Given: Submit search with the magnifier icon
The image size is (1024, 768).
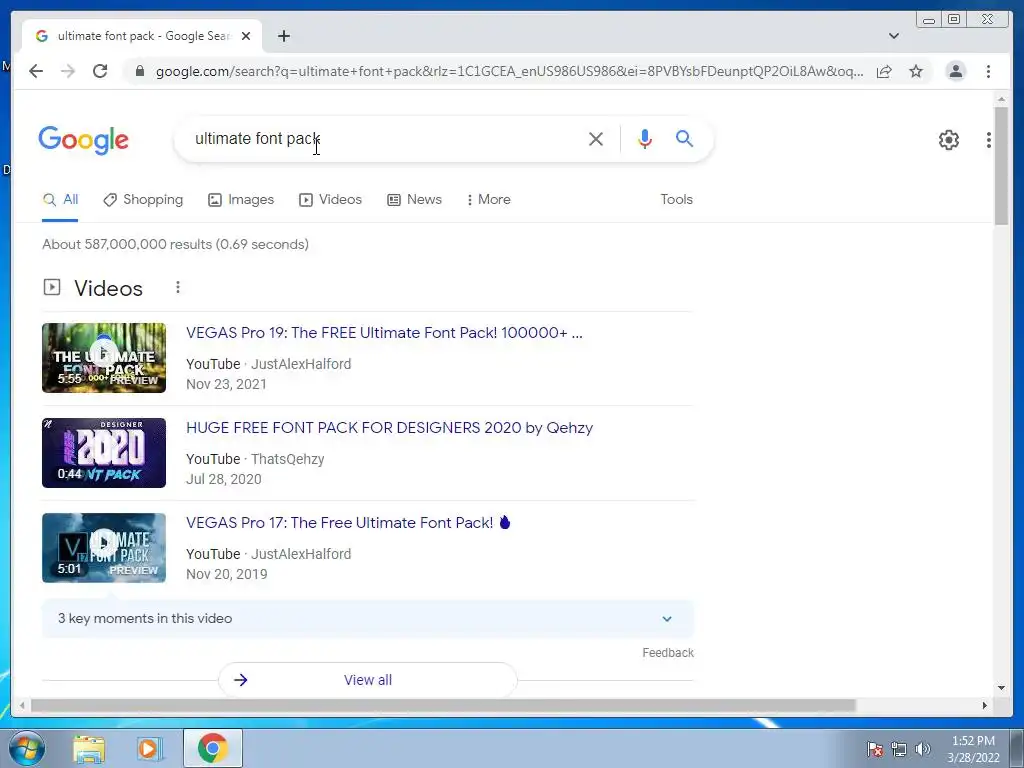Looking at the screenshot, I should [x=684, y=138].
